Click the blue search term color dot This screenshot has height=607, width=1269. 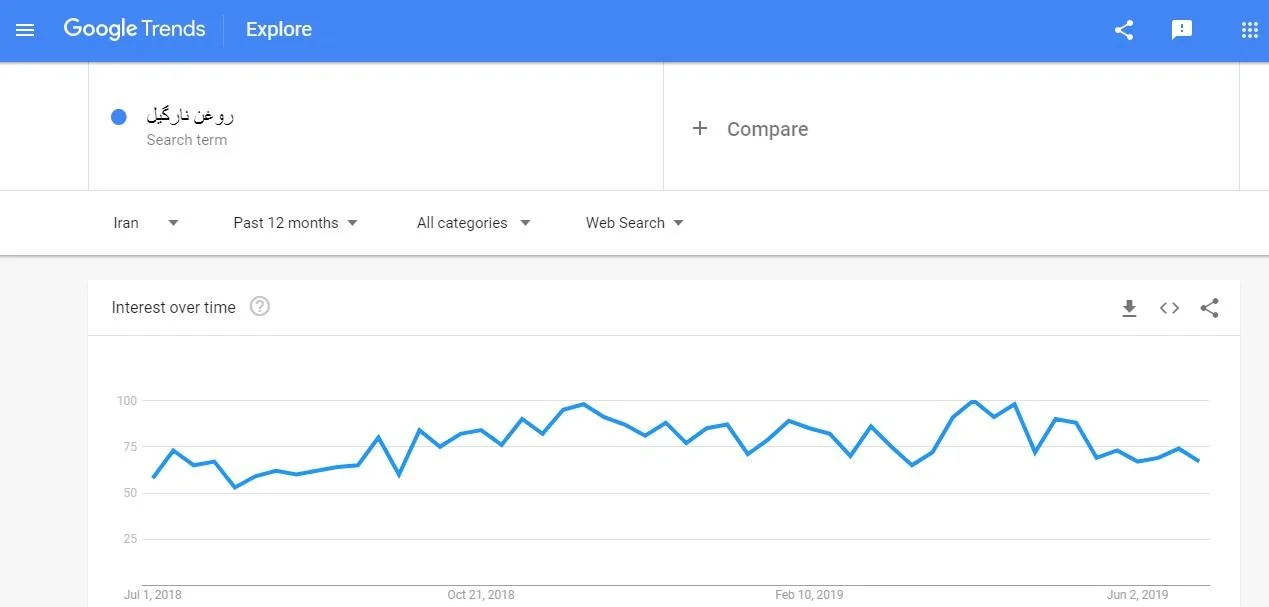[119, 117]
